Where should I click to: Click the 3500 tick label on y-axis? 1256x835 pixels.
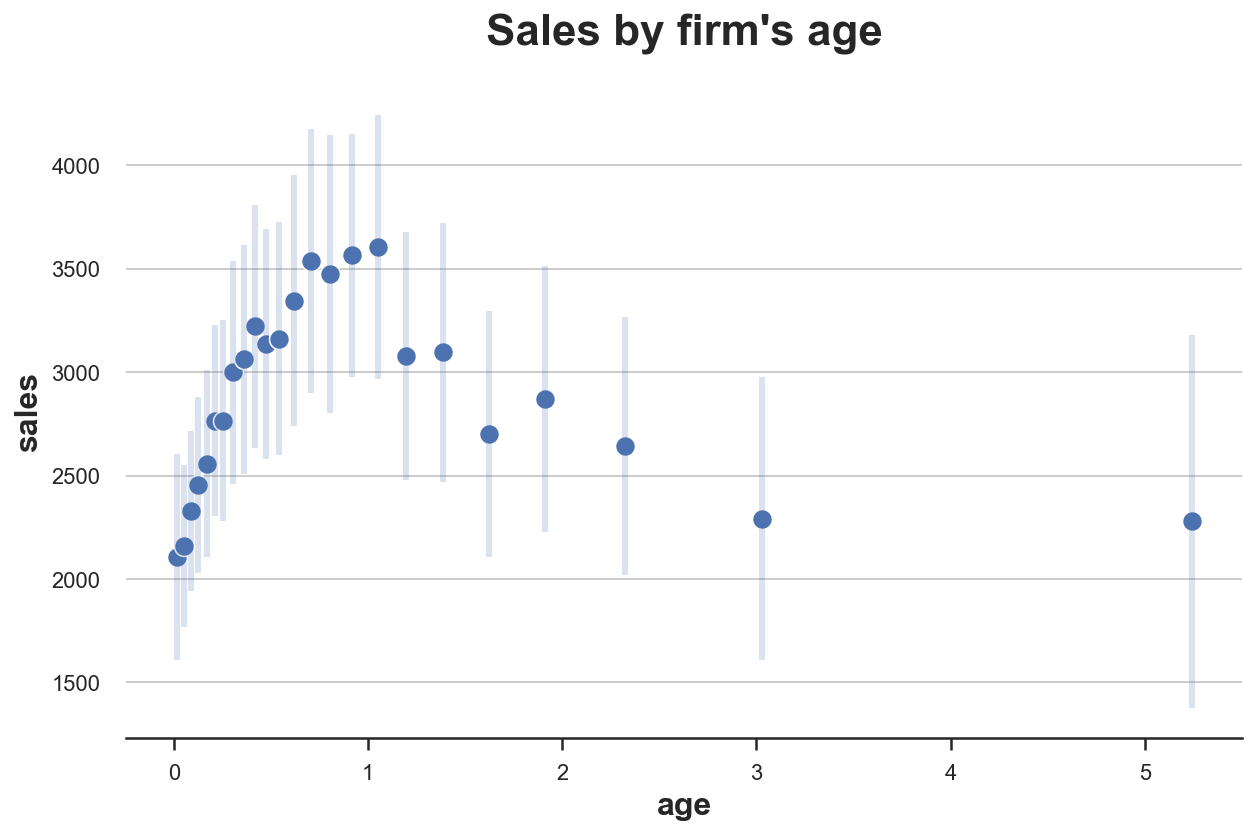pos(75,270)
